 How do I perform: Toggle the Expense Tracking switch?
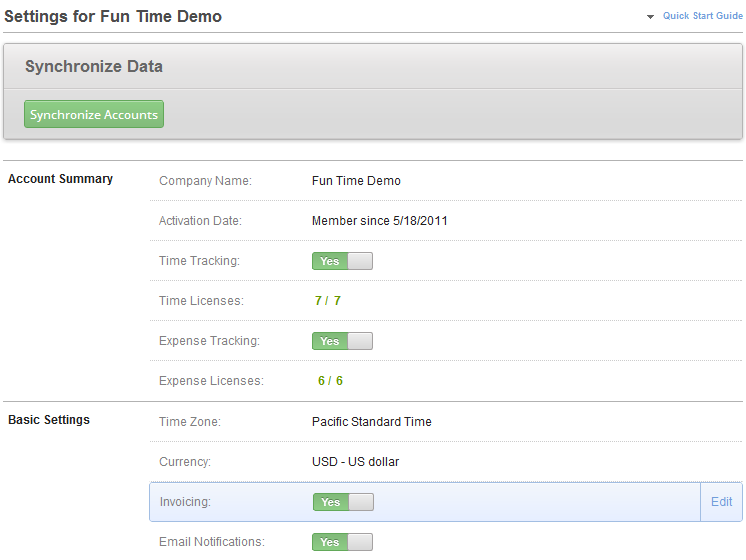click(342, 341)
